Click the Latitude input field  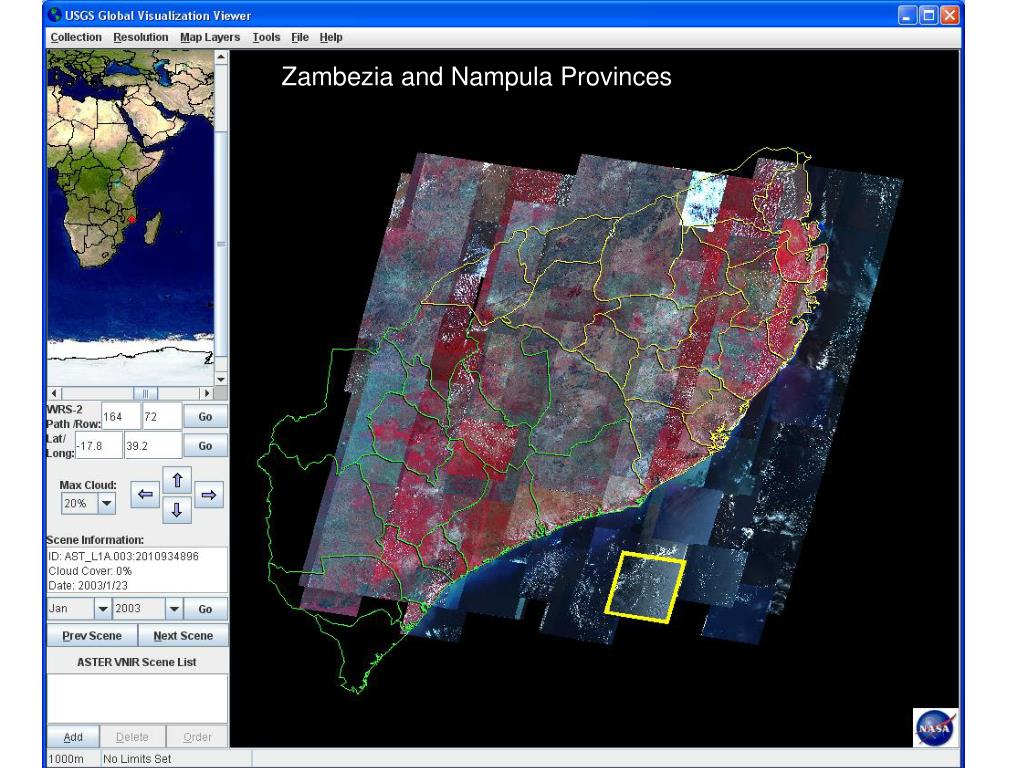click(99, 446)
